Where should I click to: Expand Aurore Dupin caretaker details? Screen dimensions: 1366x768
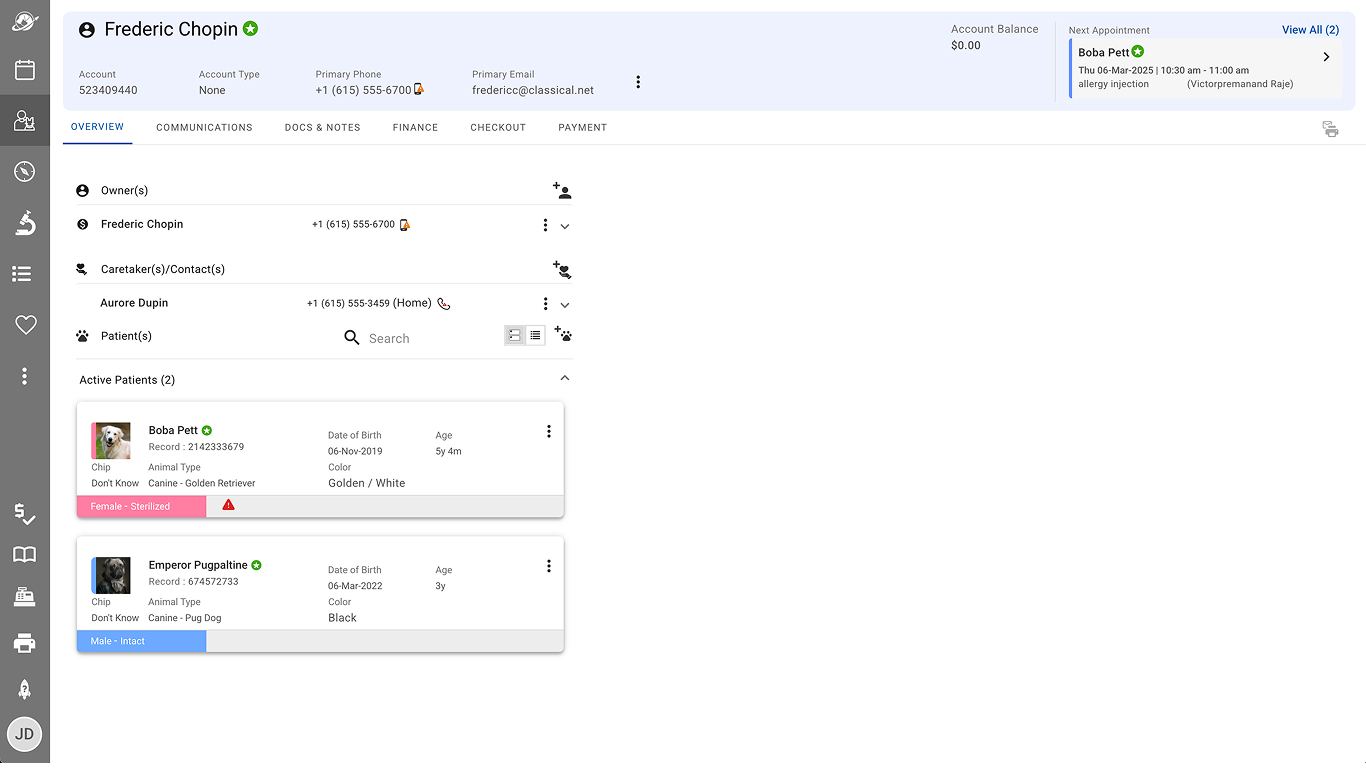pyautogui.click(x=565, y=305)
